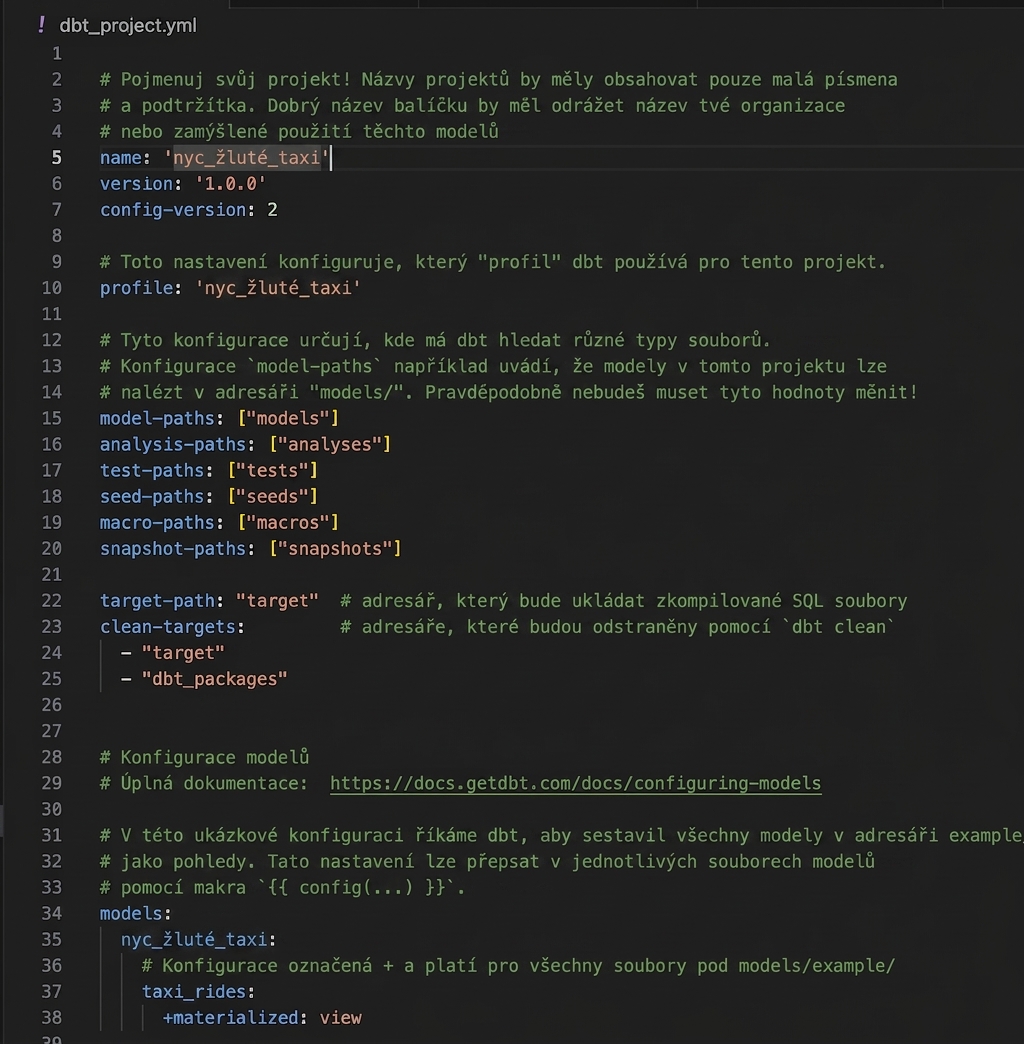The width and height of the screenshot is (1024, 1044).
Task: Click the YAML file type icon in tab
Action: tap(42, 25)
